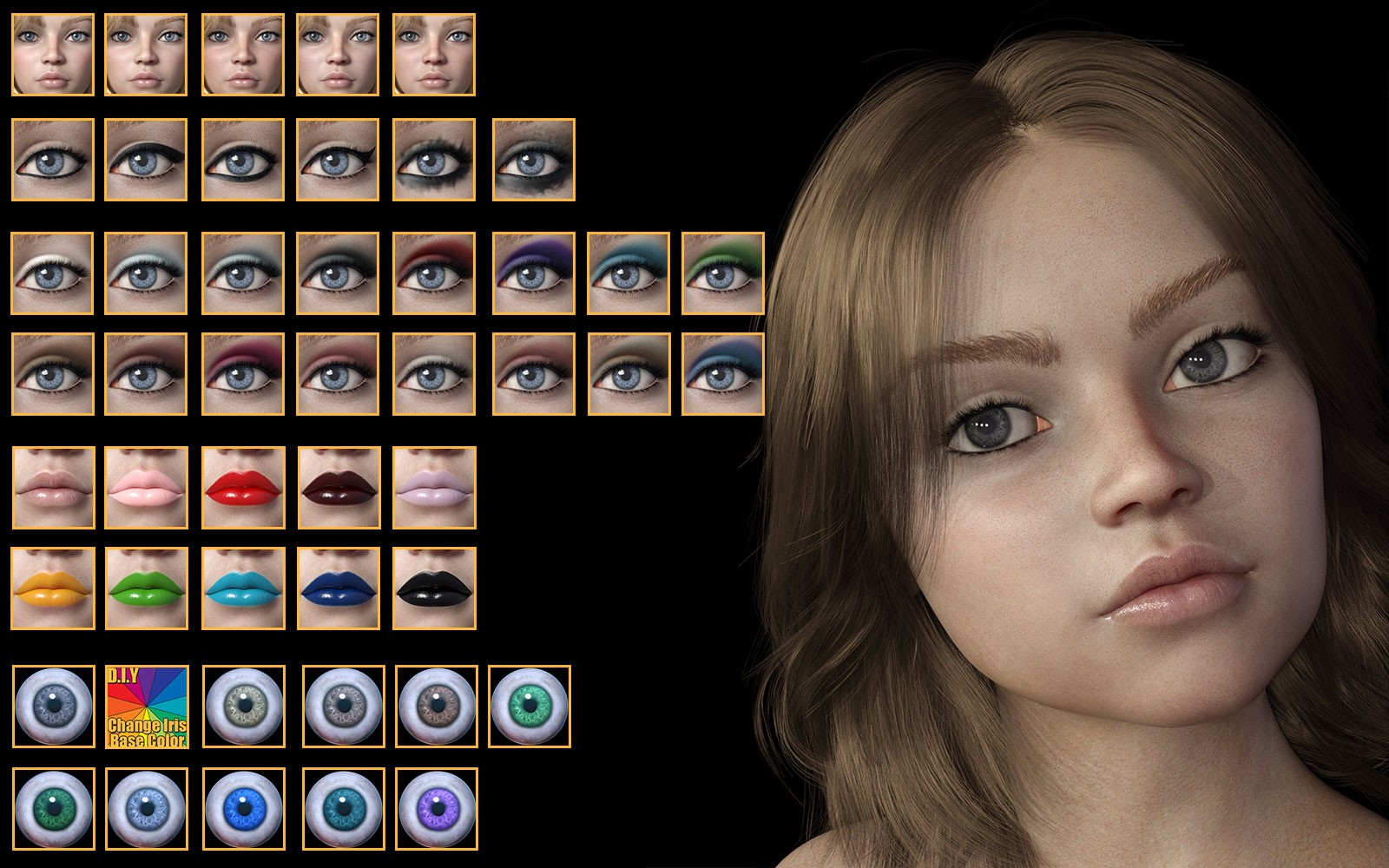Select the jagged smeared black eye makeup preset
Viewport: 1389px width, 868px height.
[434, 160]
